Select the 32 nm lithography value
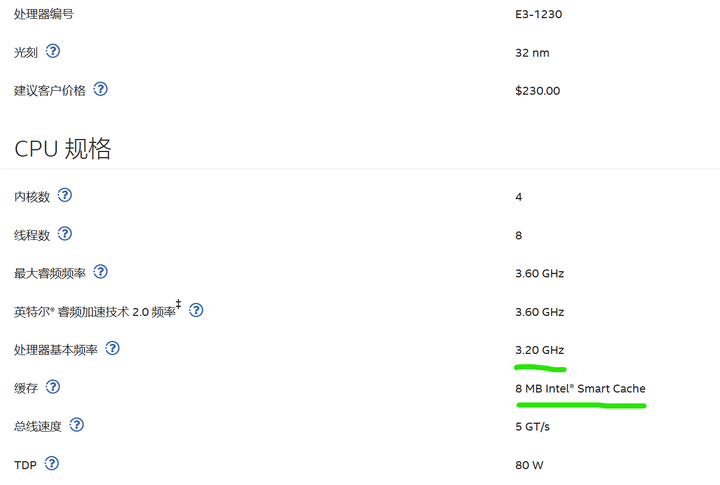Viewport: 720px width, 485px height. point(532,52)
